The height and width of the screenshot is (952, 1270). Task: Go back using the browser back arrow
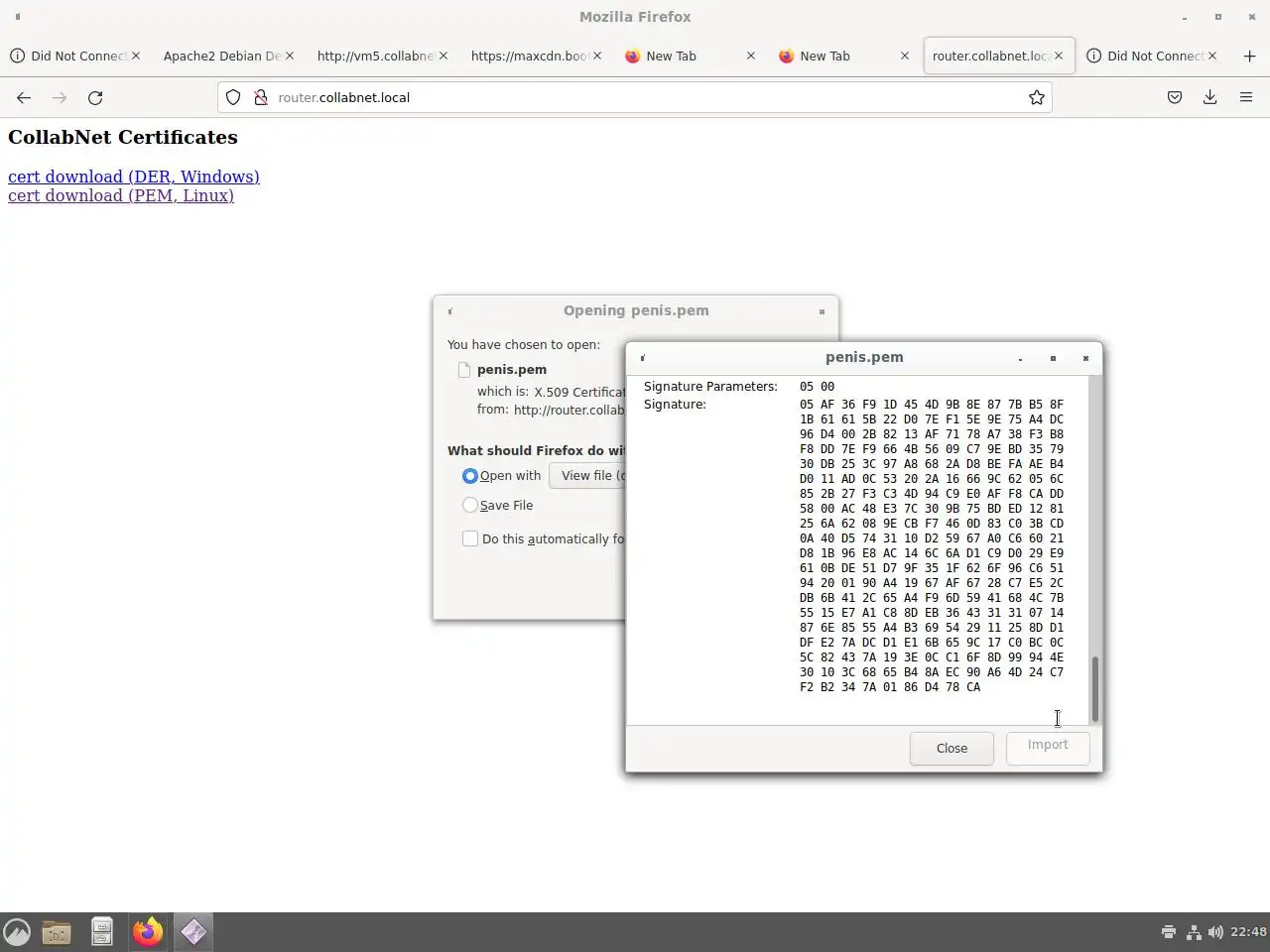click(24, 97)
